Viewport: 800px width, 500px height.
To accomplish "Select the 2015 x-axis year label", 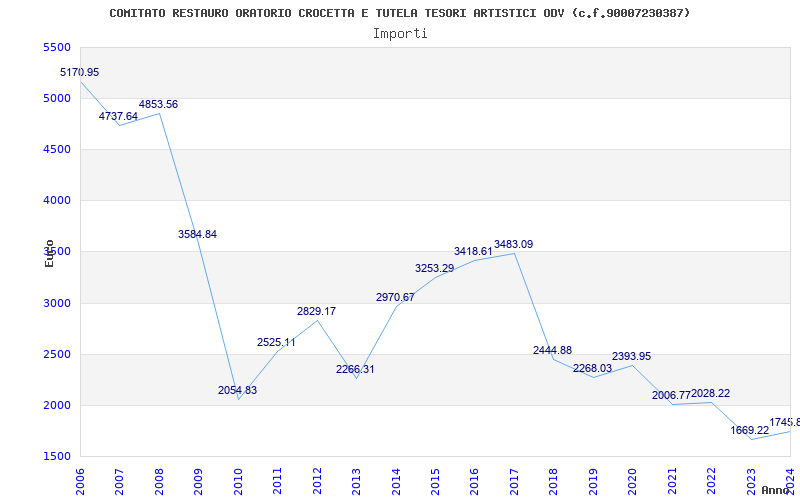I will [435, 481].
